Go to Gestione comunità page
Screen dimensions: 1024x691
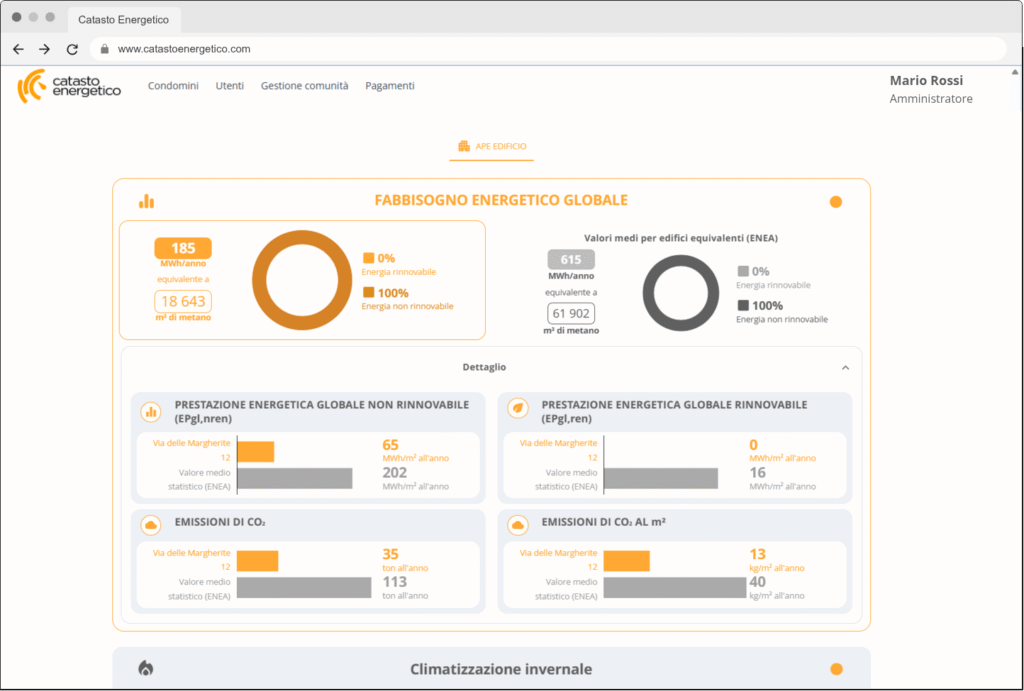click(x=304, y=86)
